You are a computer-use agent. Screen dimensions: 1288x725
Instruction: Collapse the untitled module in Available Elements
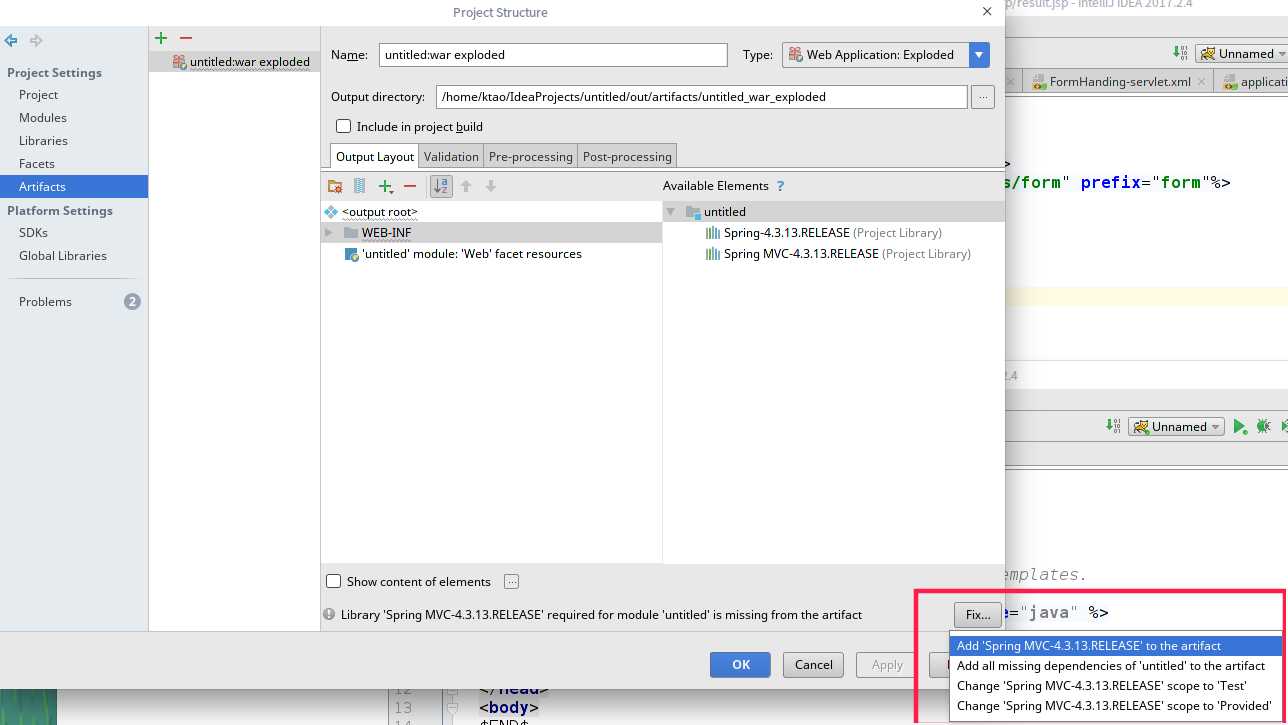click(671, 212)
